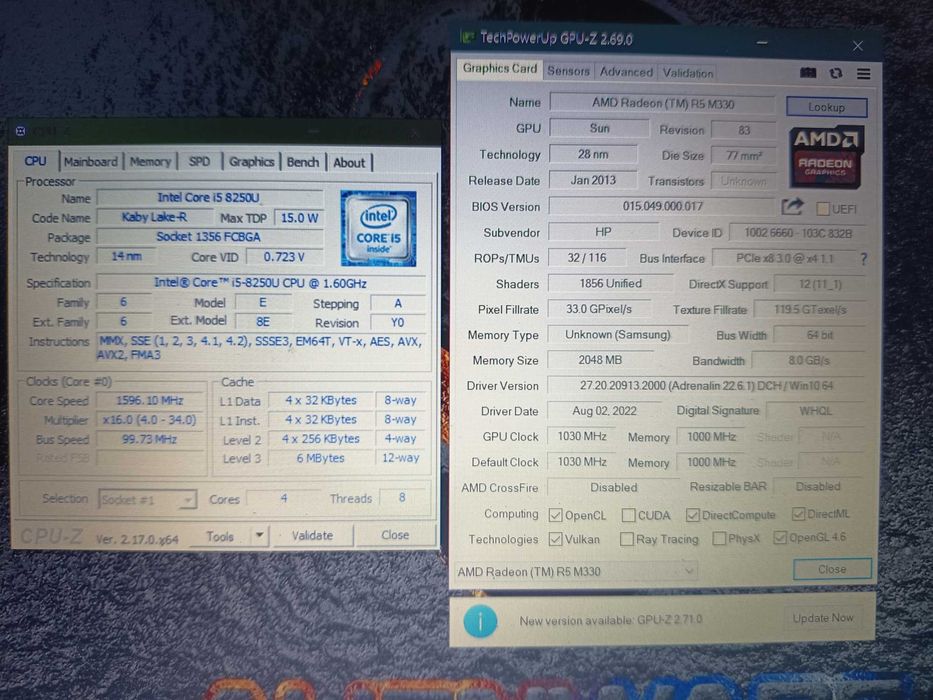
Task: Click the GPU Name field in GPU-Z
Action: (x=662, y=104)
